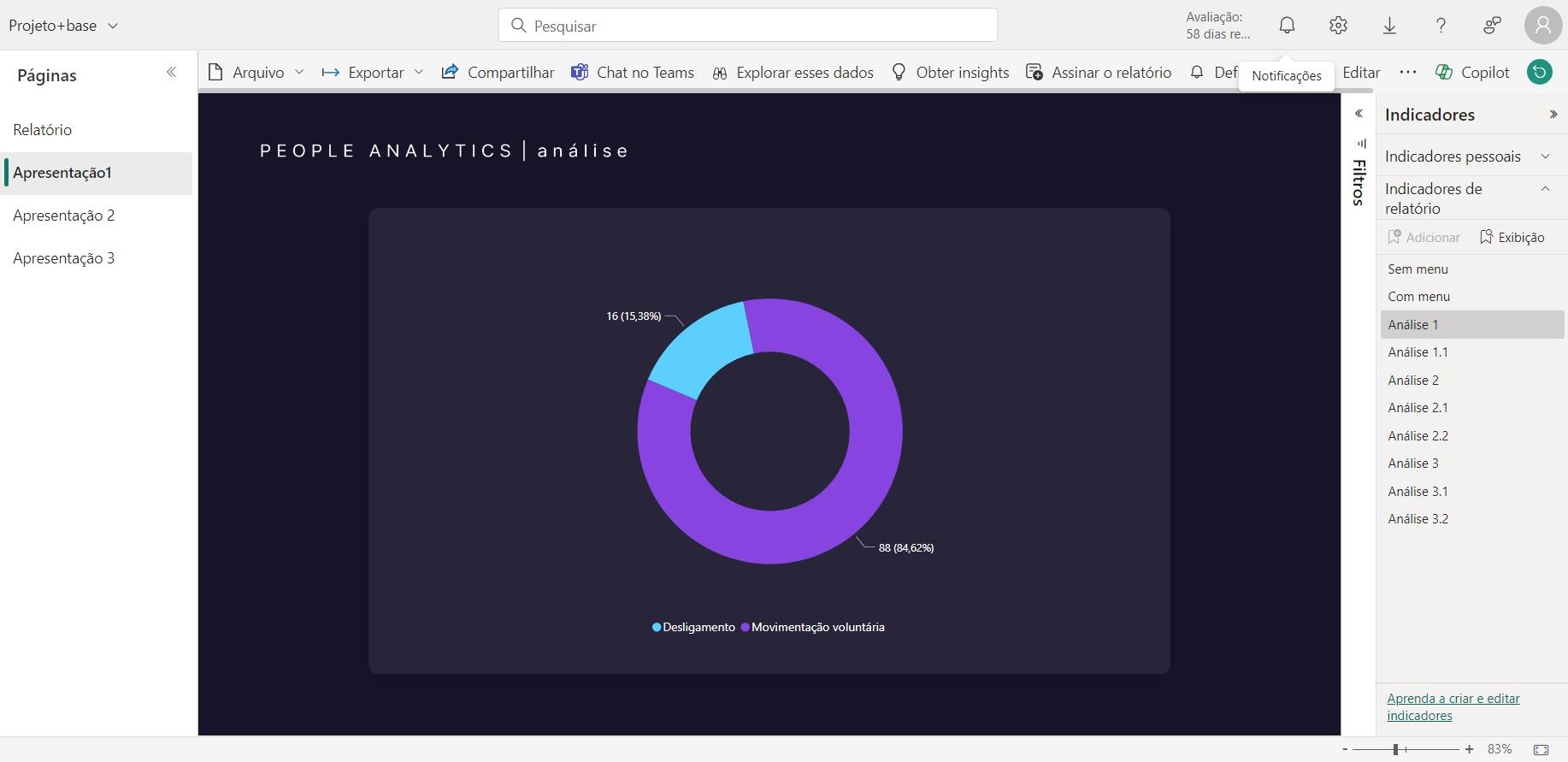The height and width of the screenshot is (762, 1568).
Task: Select the Análise 3.2 bookmark
Action: pyautogui.click(x=1471, y=518)
